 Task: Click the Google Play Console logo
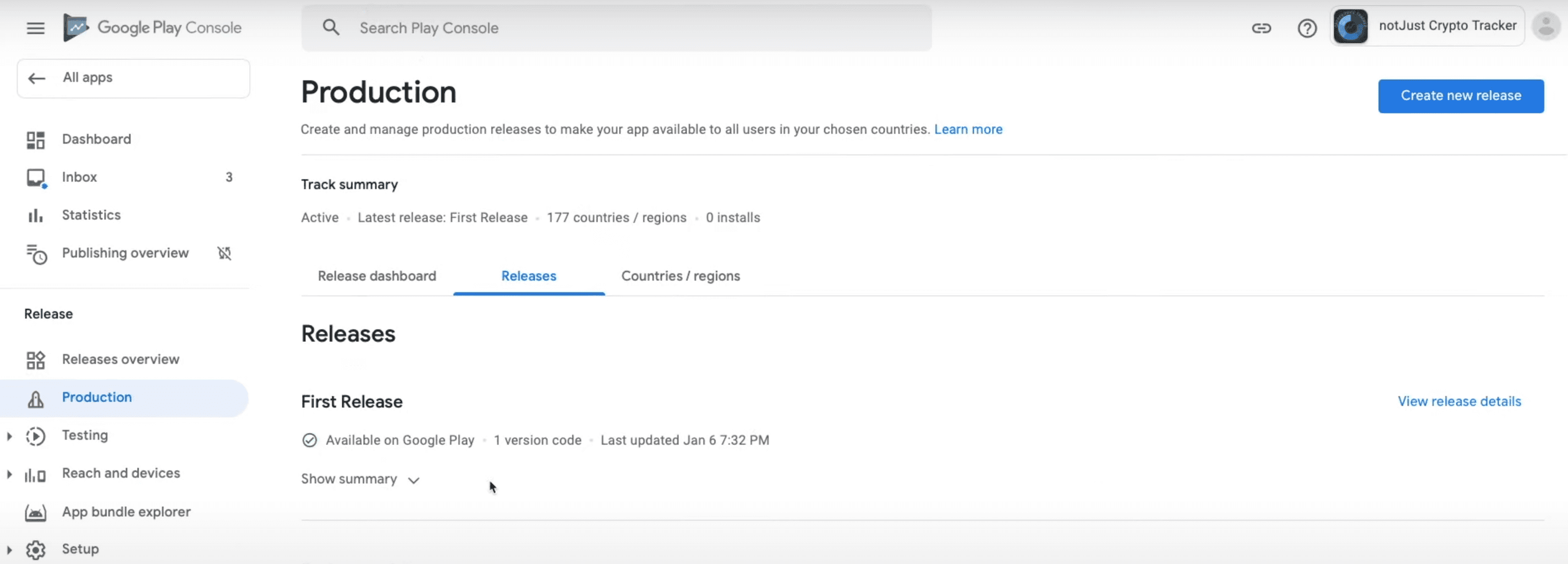coord(152,28)
